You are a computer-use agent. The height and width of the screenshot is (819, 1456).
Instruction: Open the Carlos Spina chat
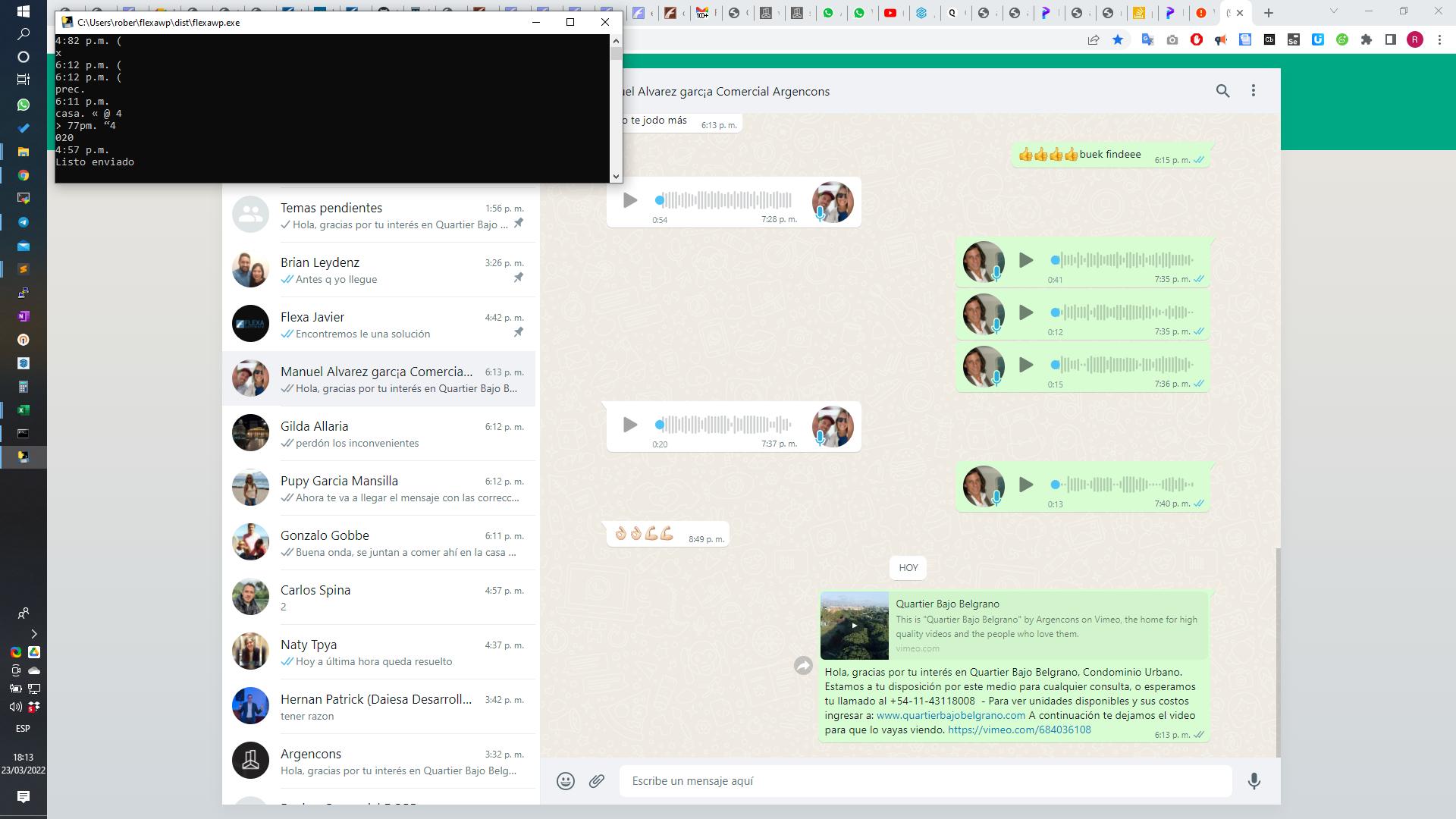point(379,598)
